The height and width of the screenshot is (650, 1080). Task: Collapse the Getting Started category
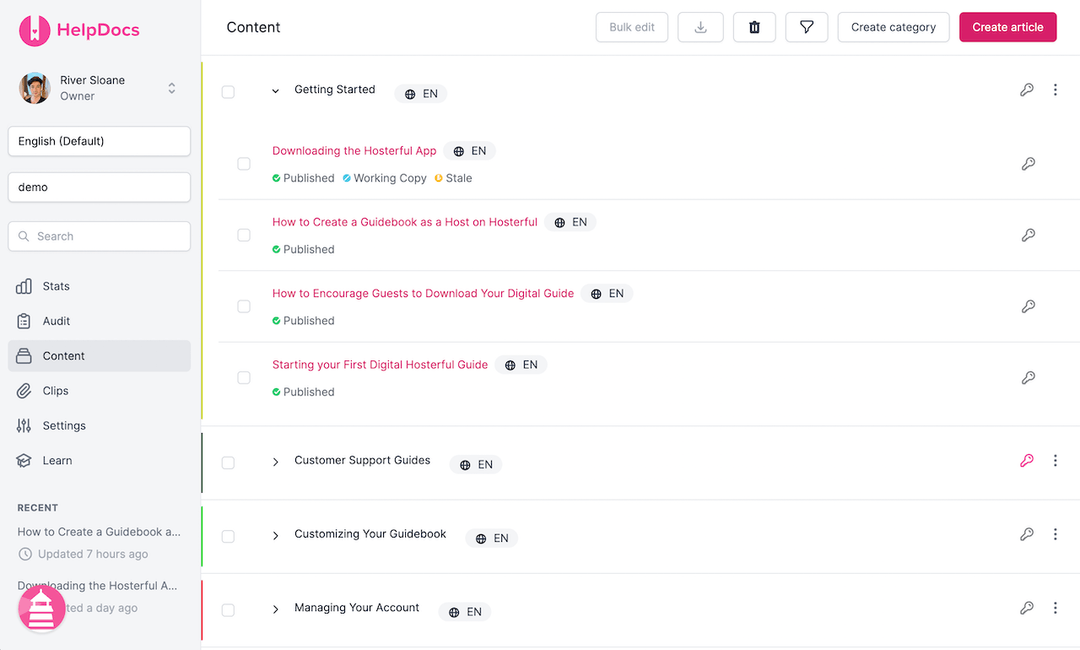pyautogui.click(x=275, y=90)
